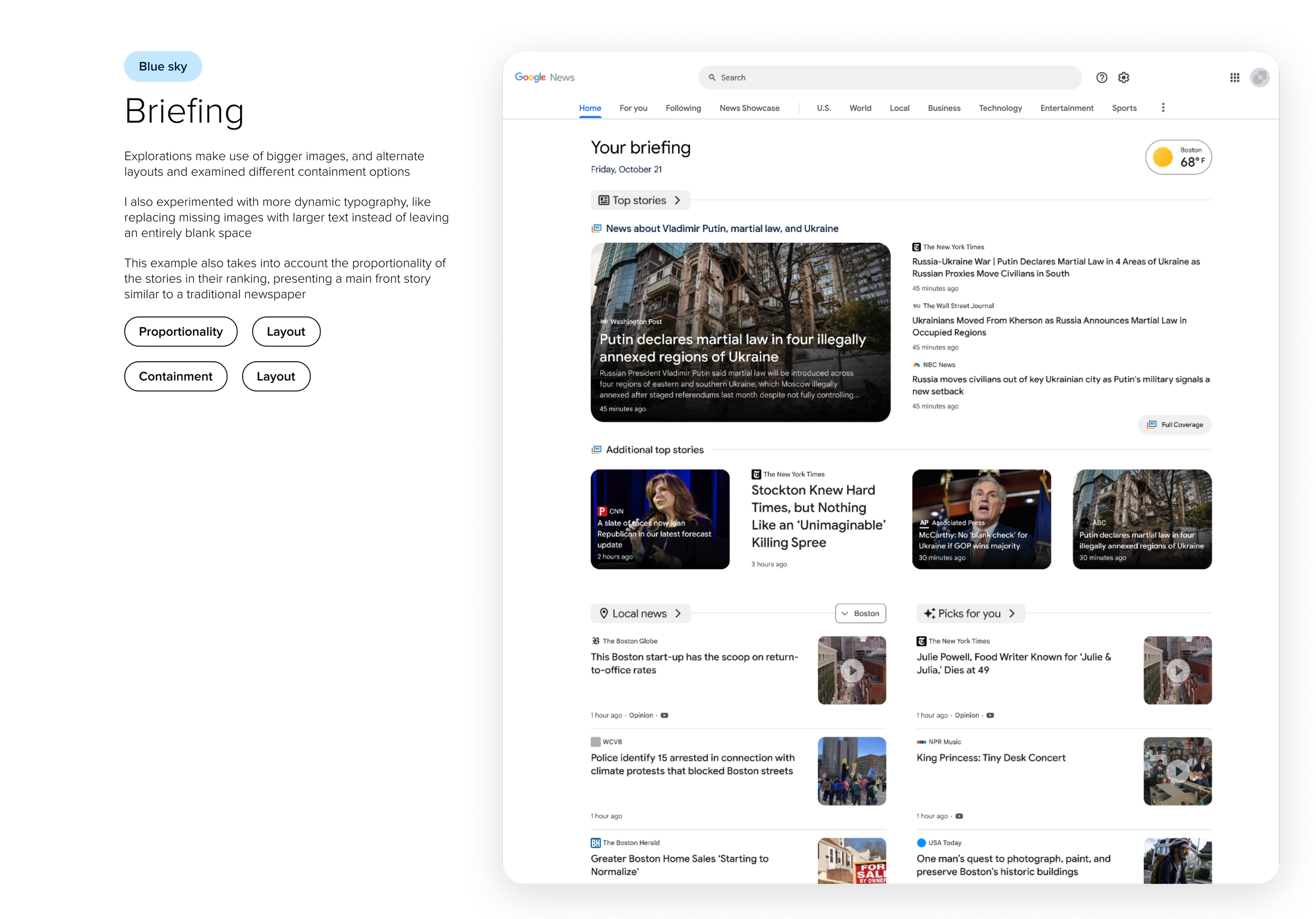Expand the Local news section
Image resolution: width=1316 pixels, height=919 pixels.
point(640,614)
